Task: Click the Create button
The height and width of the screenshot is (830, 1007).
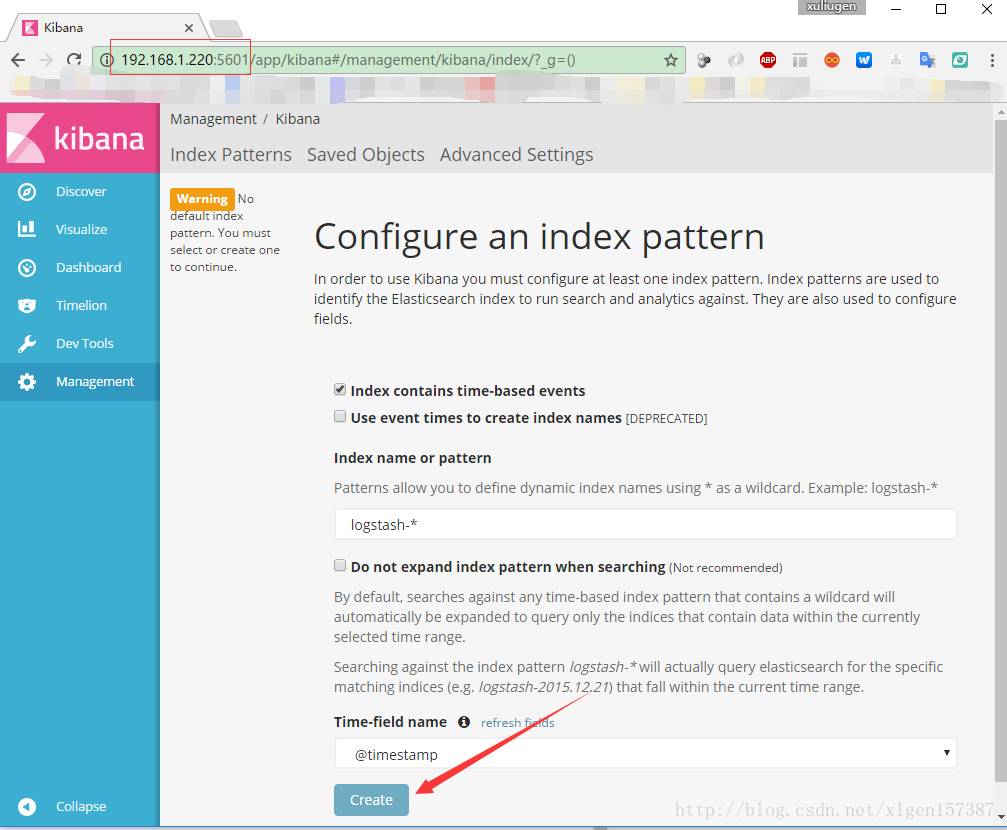Action: coord(371,800)
